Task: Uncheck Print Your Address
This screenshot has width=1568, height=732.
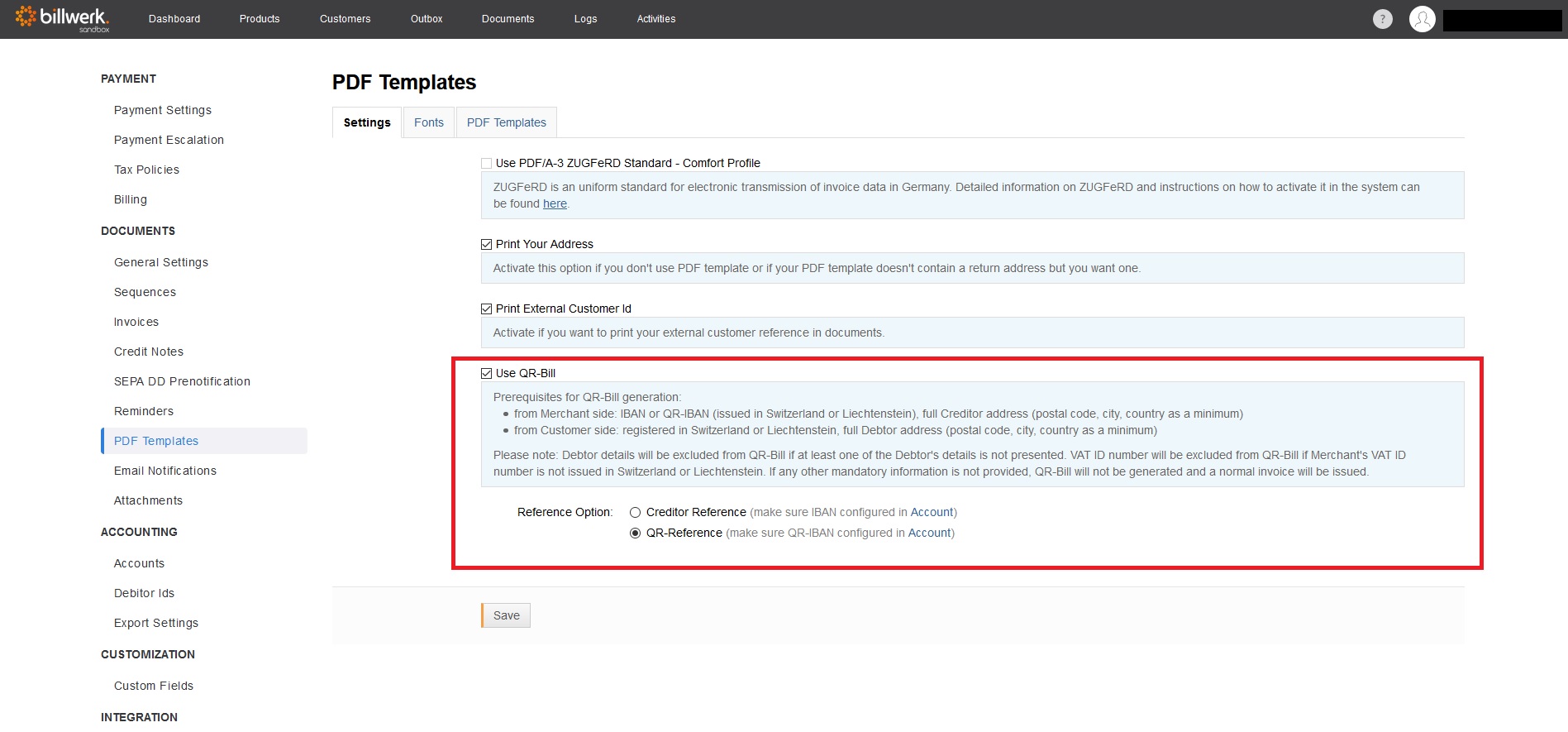Action: pyautogui.click(x=487, y=245)
